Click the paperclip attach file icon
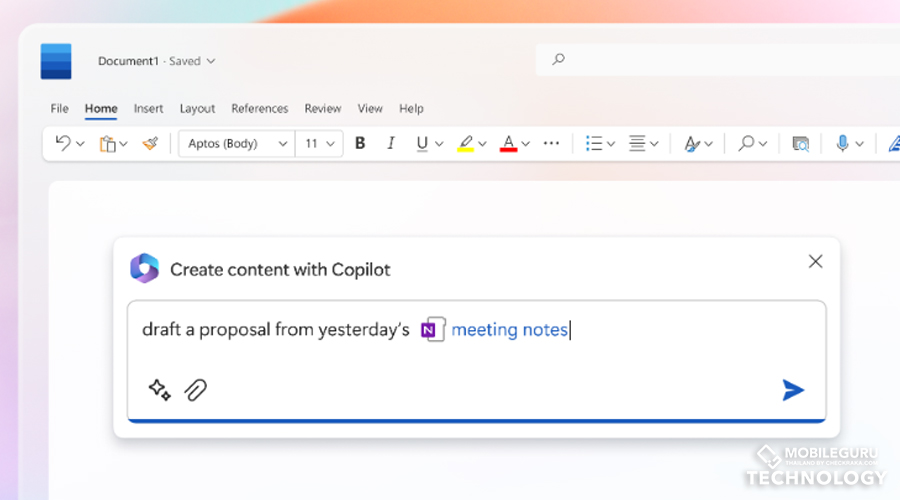900x500 pixels. [195, 390]
